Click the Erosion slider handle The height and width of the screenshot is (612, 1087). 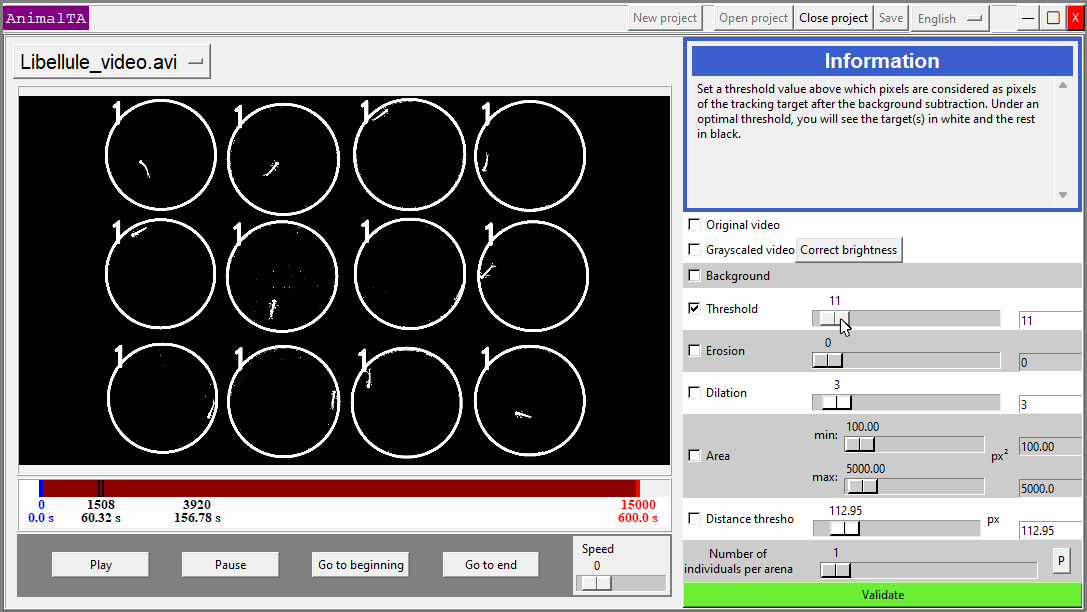pos(827,360)
